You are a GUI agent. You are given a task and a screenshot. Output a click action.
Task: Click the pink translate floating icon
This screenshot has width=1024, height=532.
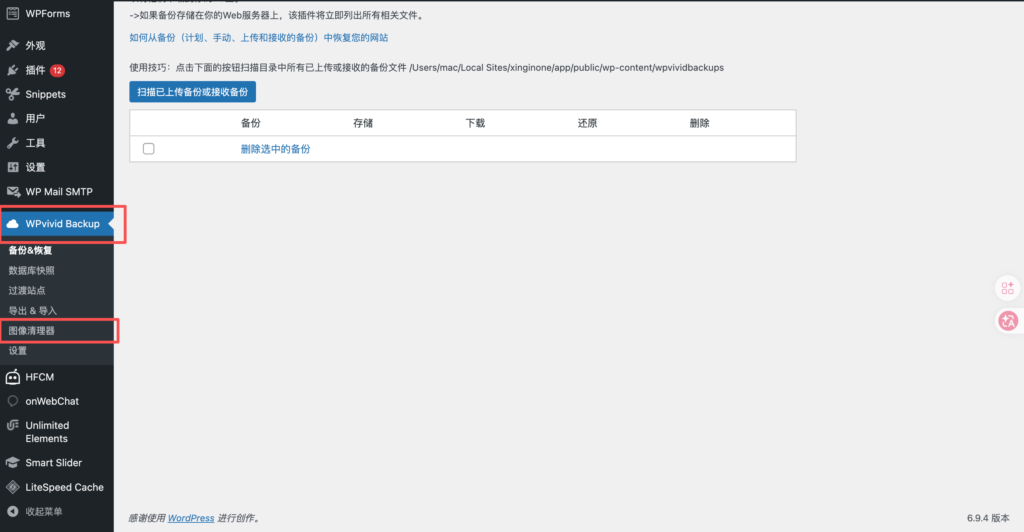click(1008, 321)
